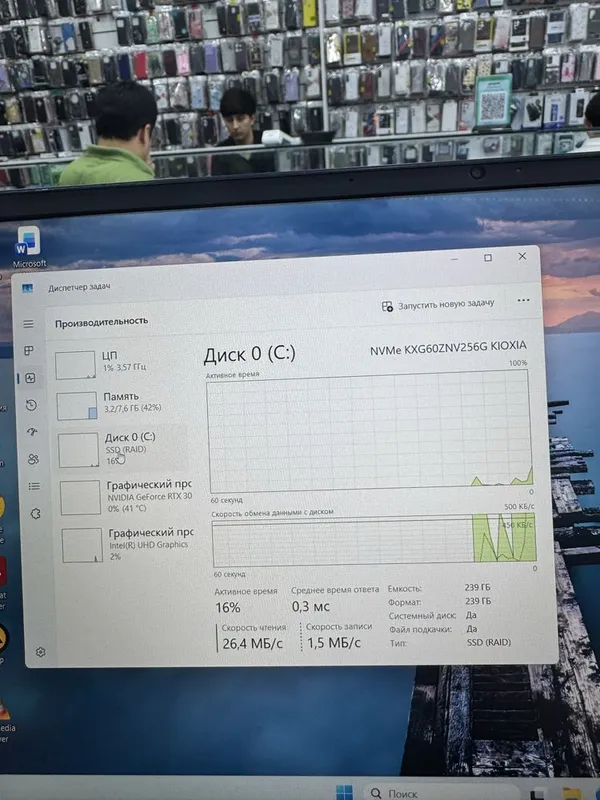Select the NVIDIA GeForce RTX graphics entry
Screen dimensions: 600x800
pos(126,496)
